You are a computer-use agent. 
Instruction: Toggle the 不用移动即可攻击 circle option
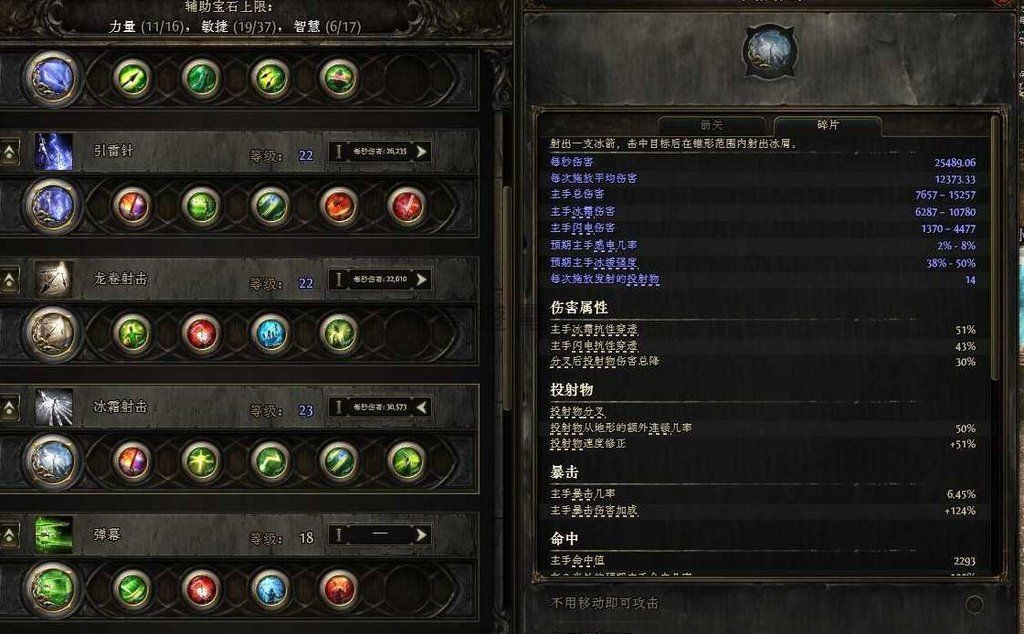point(974,605)
